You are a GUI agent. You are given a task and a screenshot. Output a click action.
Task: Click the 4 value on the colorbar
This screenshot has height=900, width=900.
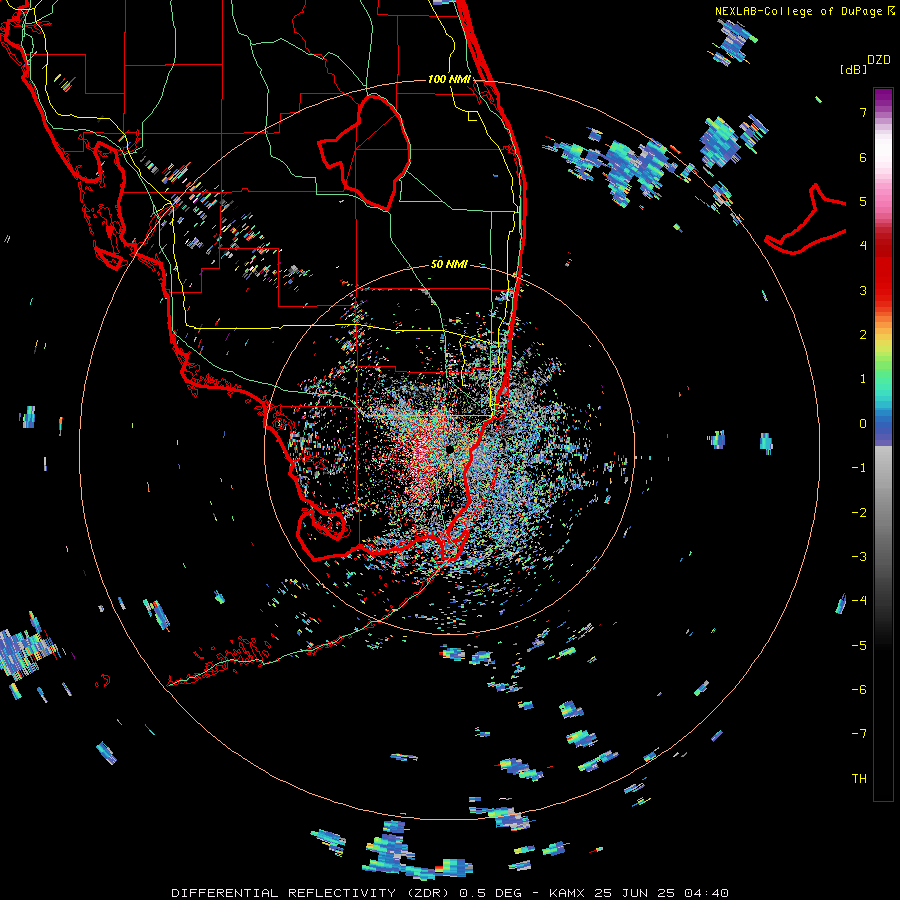click(x=863, y=246)
